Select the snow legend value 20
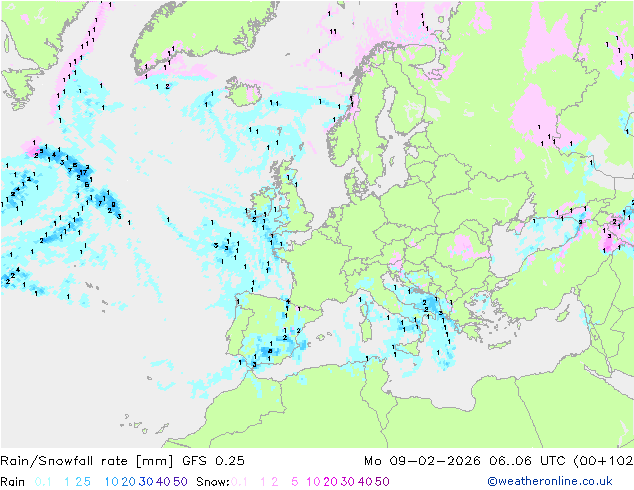This screenshot has height=490, width=634. click(330, 482)
